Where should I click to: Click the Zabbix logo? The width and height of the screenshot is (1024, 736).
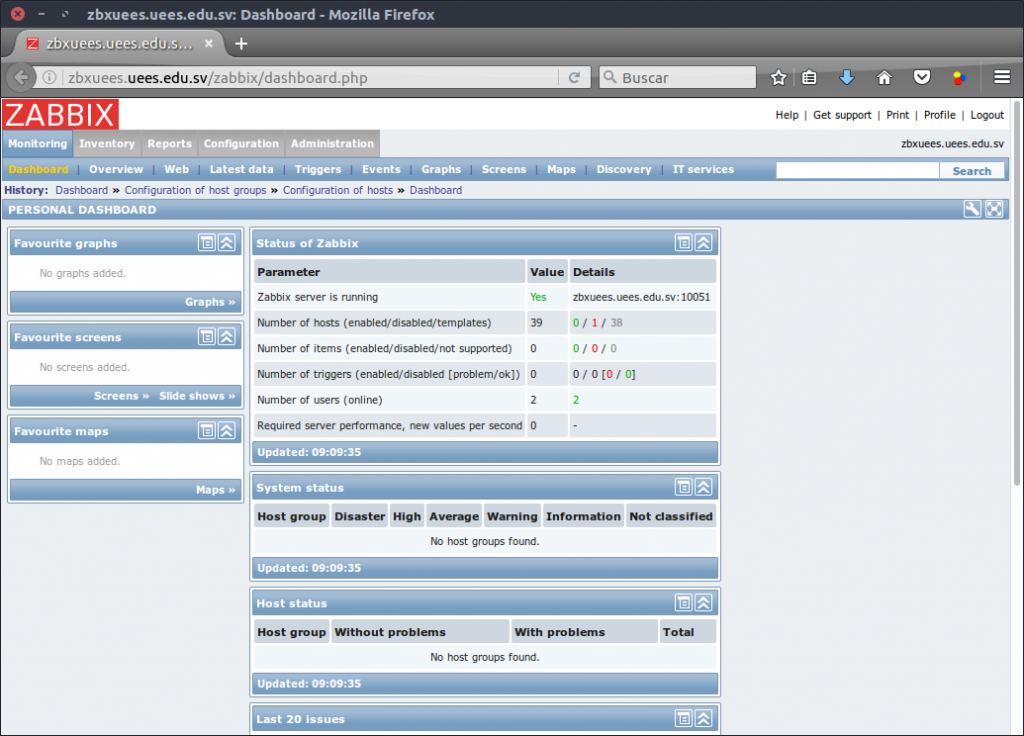pyautogui.click(x=61, y=115)
